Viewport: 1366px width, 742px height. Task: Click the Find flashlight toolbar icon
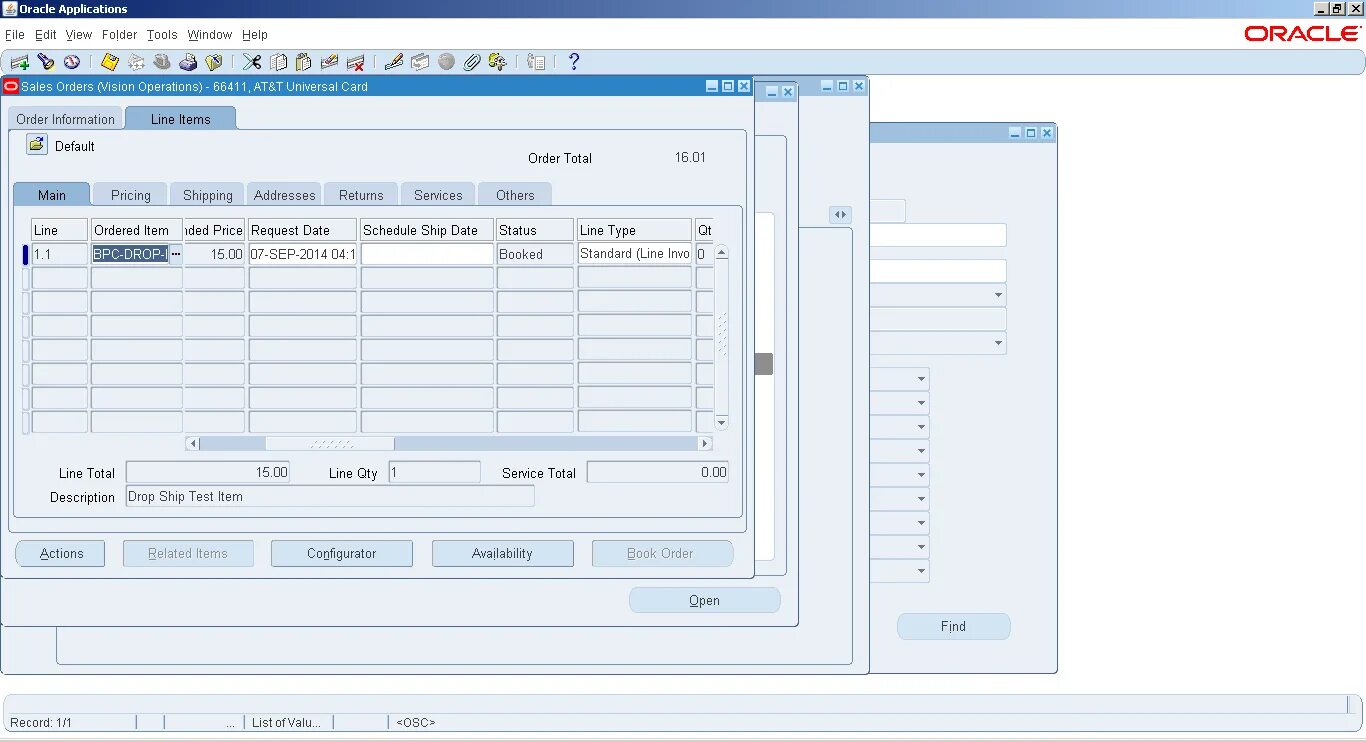pos(45,62)
